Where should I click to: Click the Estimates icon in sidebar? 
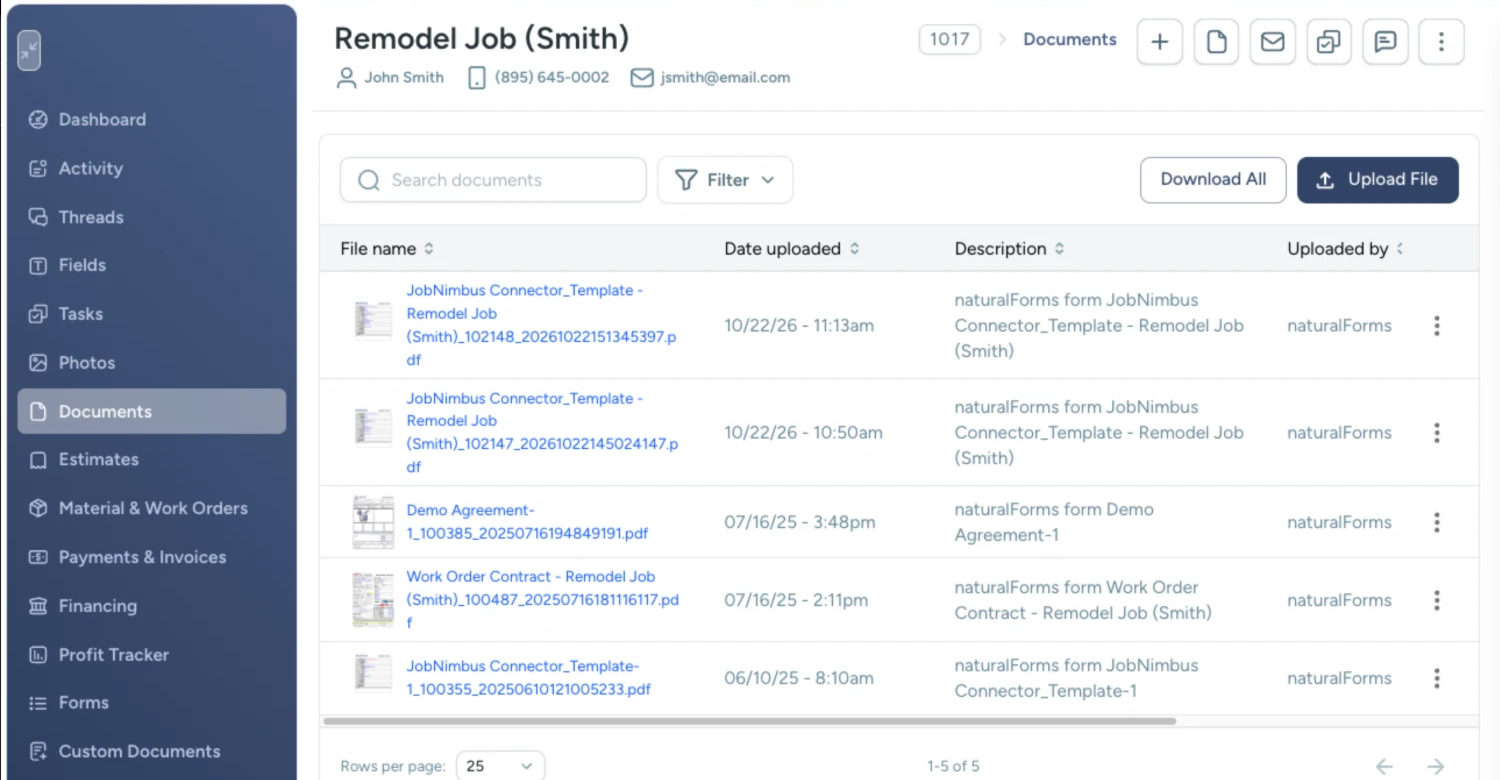[38, 460]
